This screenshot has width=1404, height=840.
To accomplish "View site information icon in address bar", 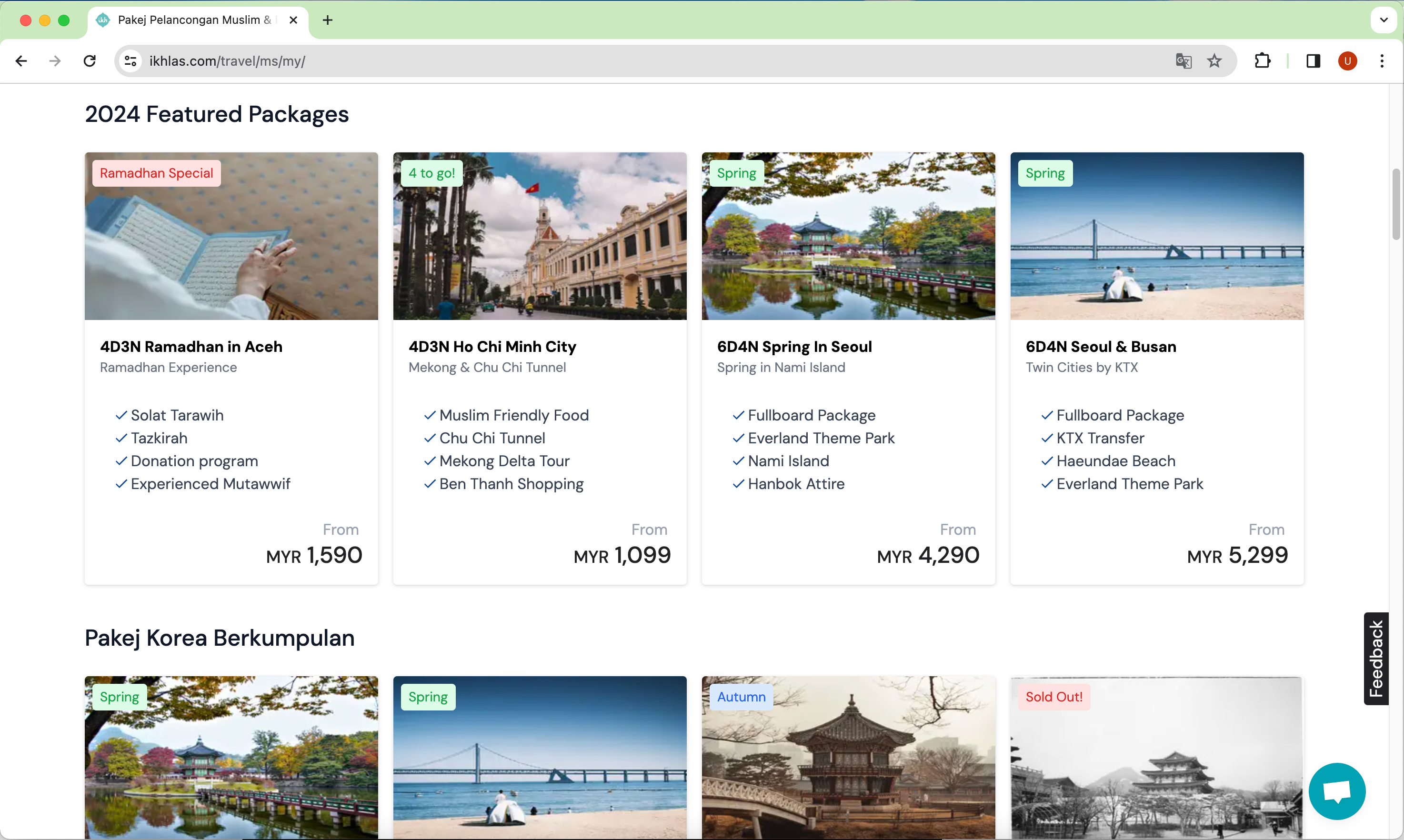I will click(x=131, y=60).
